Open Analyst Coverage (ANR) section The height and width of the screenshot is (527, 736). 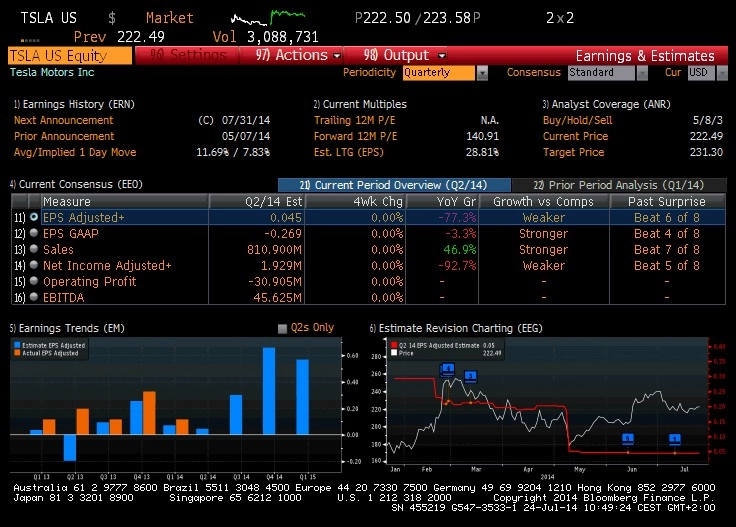tap(606, 104)
